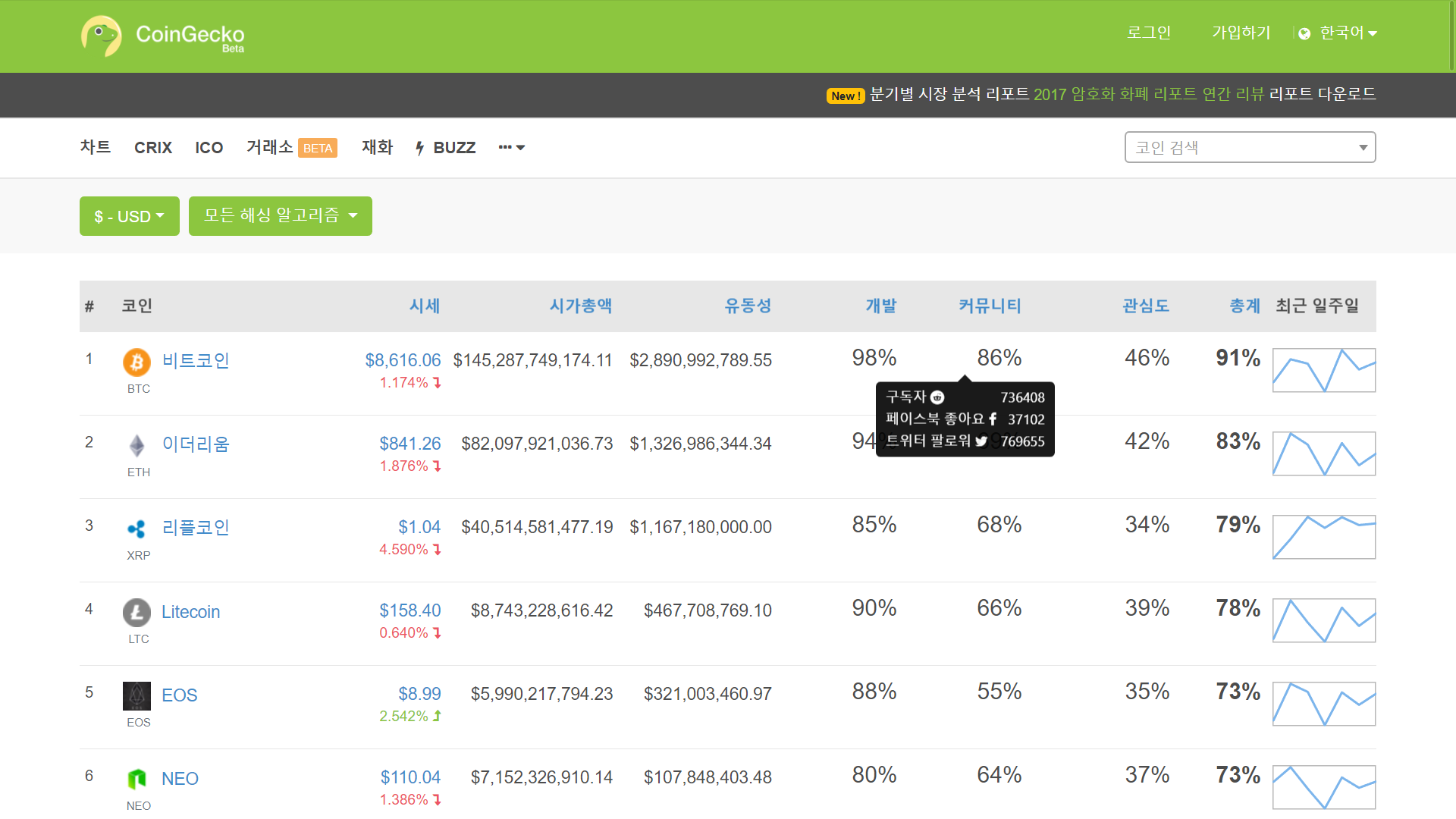Screen dimensions: 1456x819
Task: Click Ripple price $1.04
Action: coord(419,527)
